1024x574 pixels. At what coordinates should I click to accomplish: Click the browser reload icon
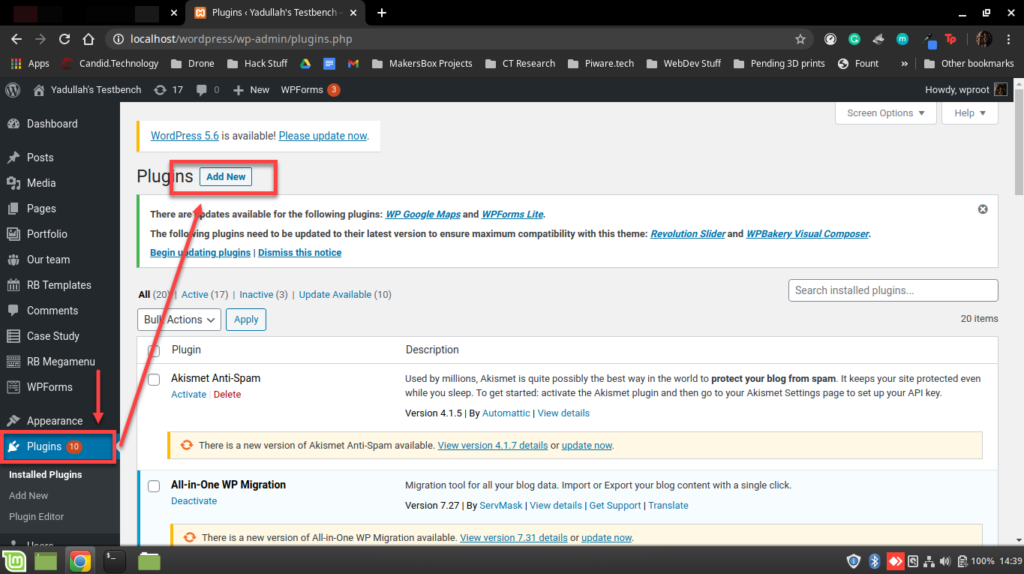point(64,39)
